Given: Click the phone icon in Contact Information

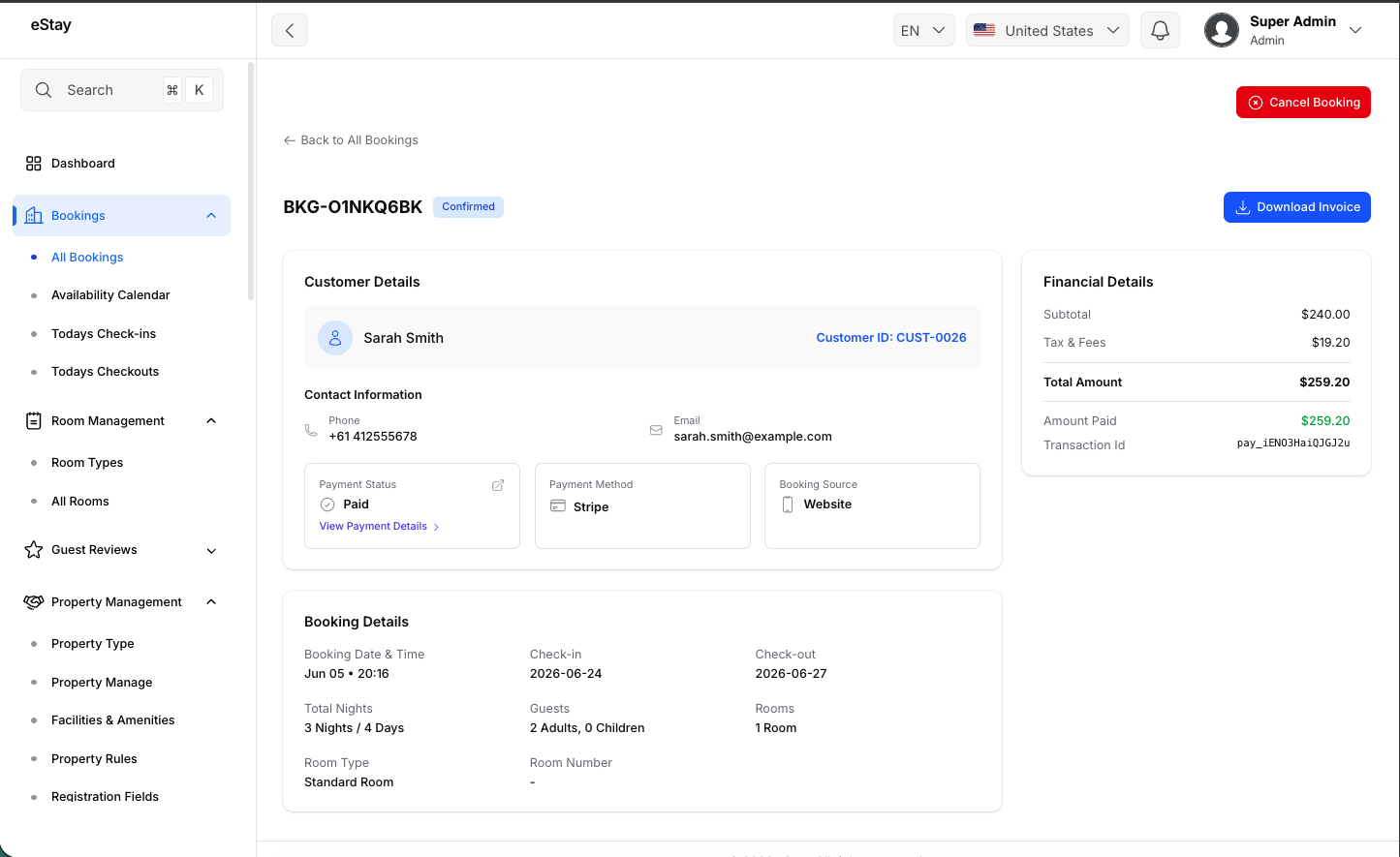Looking at the screenshot, I should 311,430.
